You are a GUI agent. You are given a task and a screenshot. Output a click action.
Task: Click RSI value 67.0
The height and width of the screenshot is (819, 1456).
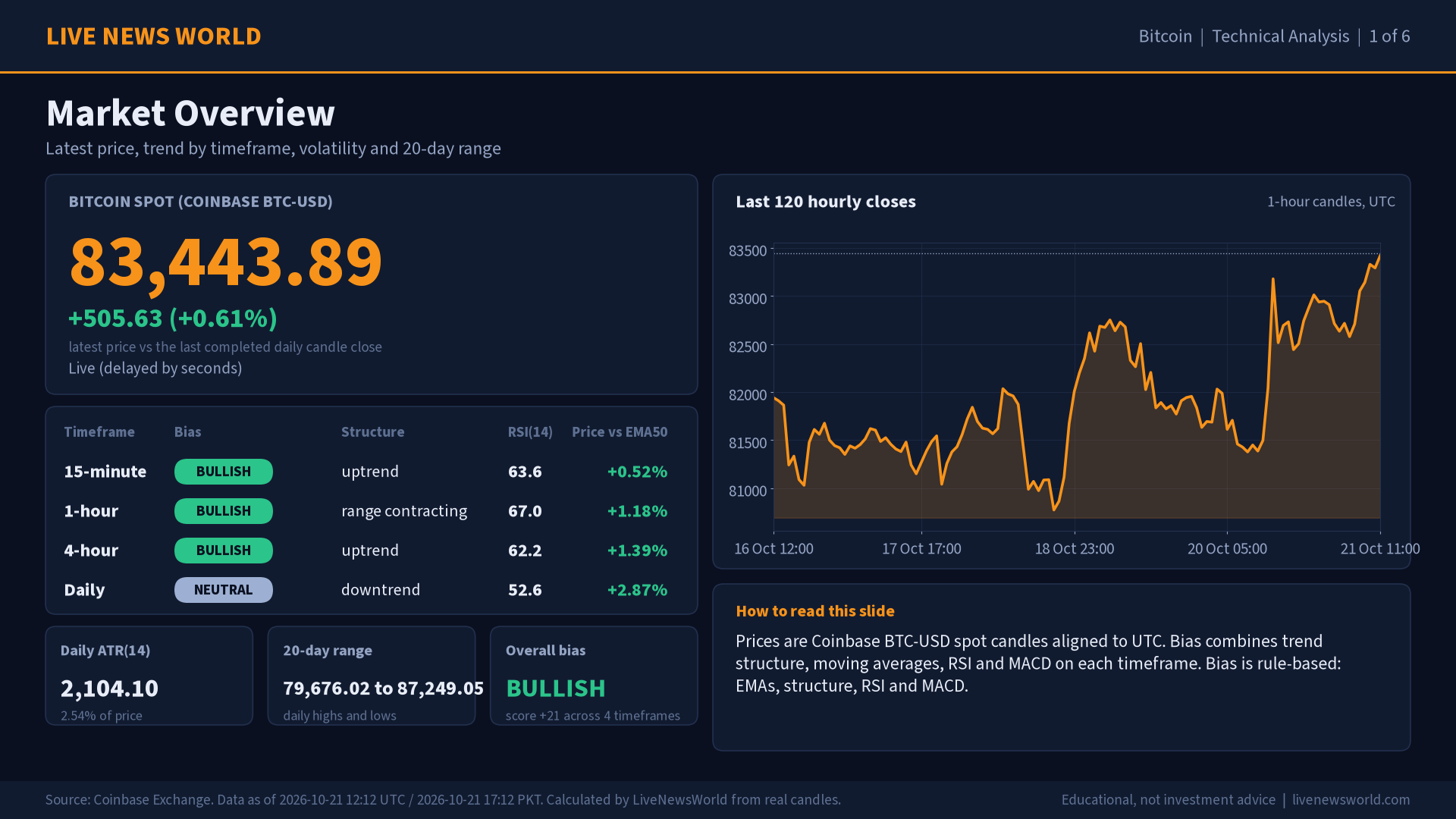point(525,511)
